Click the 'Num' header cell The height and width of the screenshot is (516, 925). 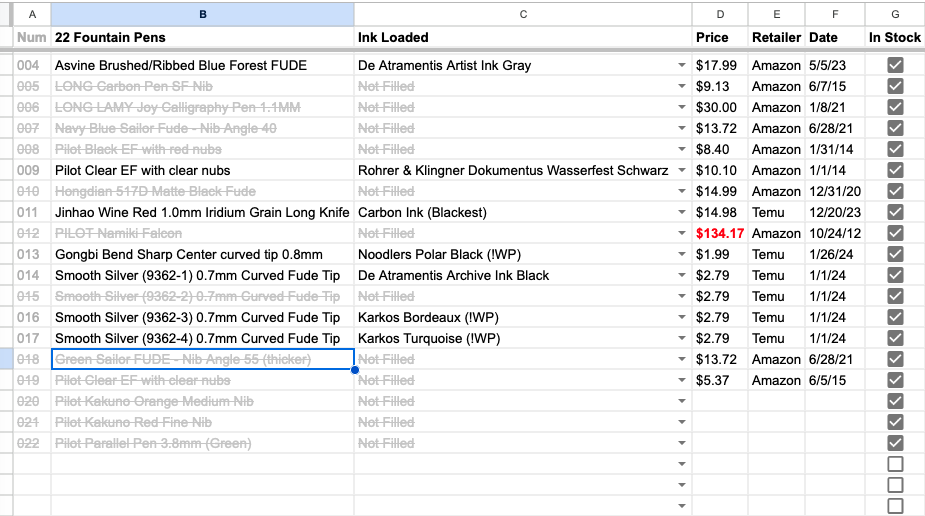tap(32, 37)
